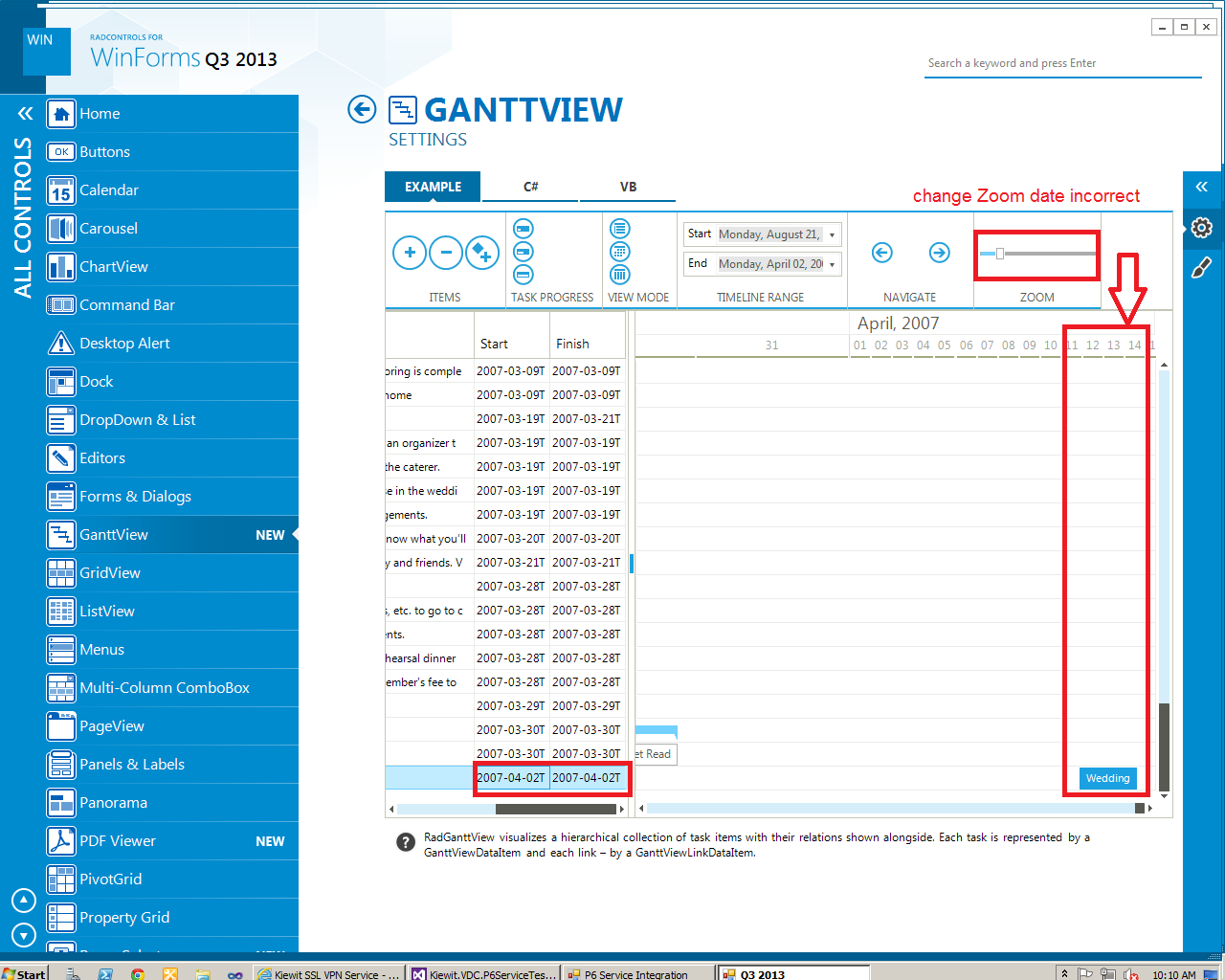Navigate timeline forward with right arrow
1225x980 pixels.
coord(940,253)
